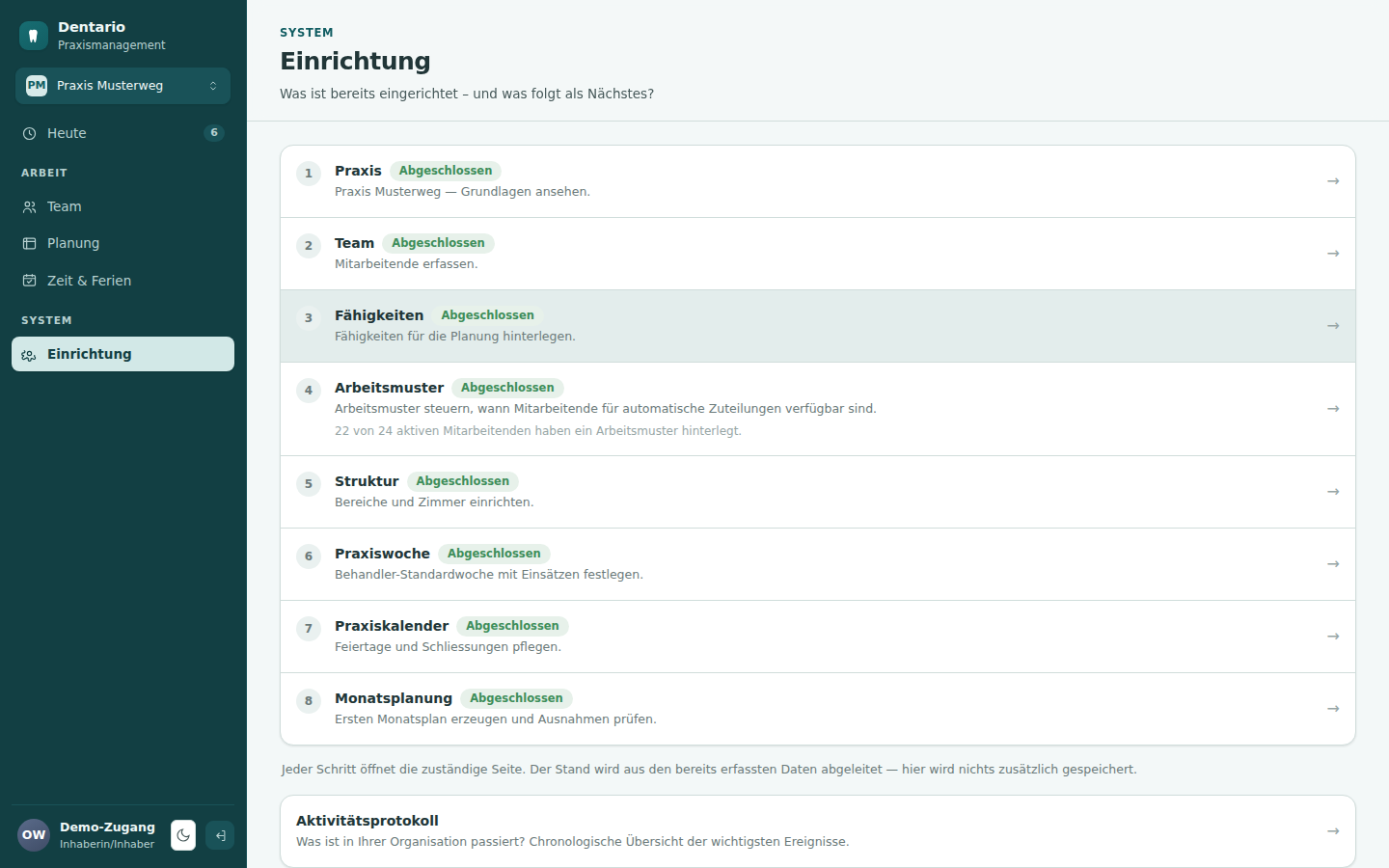Screen dimensions: 1389x868
Task: Click the Abgeschlossen badge next to Arbeitsmuster
Action: [507, 388]
